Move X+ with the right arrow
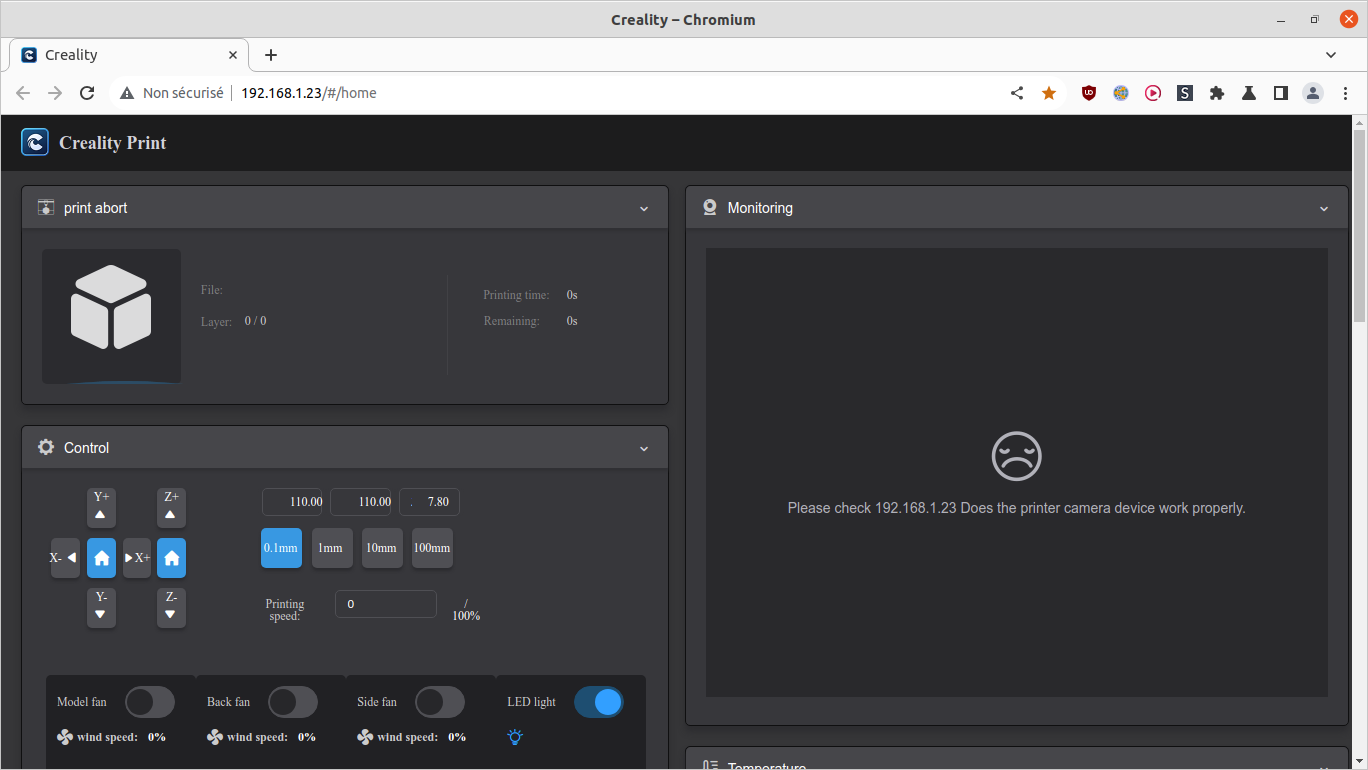The image size is (1368, 770). (x=137, y=558)
